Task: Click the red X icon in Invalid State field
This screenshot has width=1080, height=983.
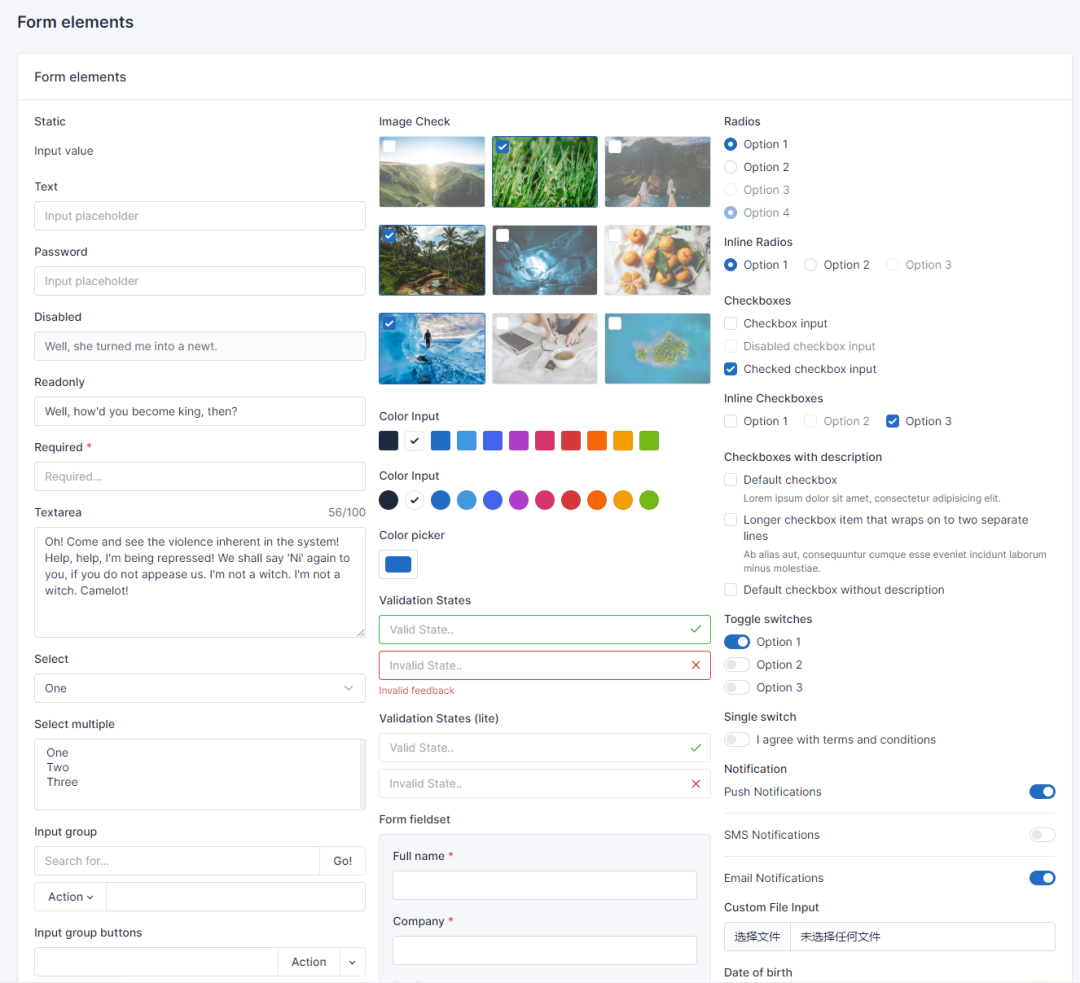Action: [x=696, y=665]
